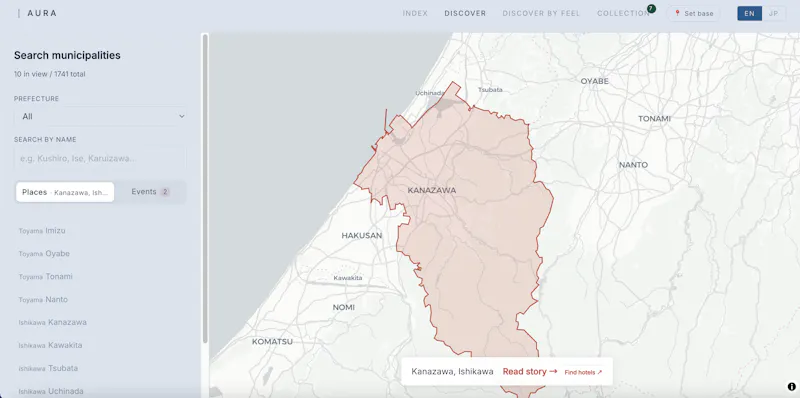Click the AURA logo
800x398 pixels.
pyautogui.click(x=42, y=13)
